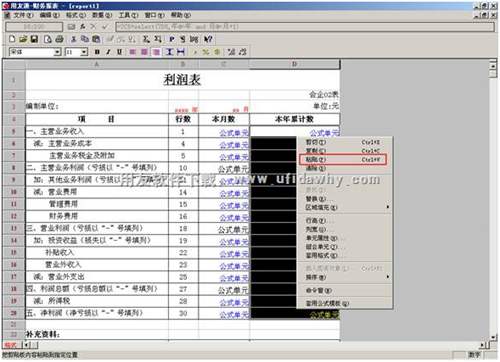Click the green checkmark confirm formula icon
This screenshot has height=362, width=500.
(x=105, y=27)
